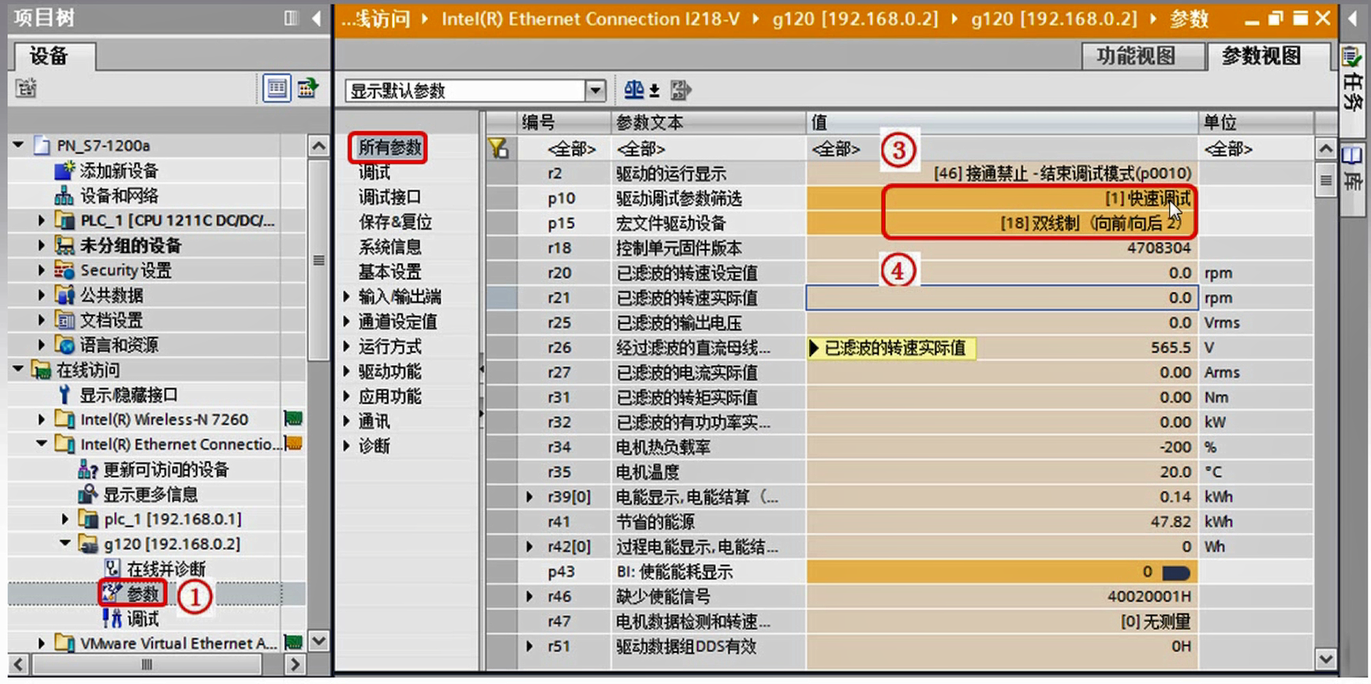The width and height of the screenshot is (1371, 684).
Task: Click the PN_S7-1200a project file icon
Action: (41, 146)
